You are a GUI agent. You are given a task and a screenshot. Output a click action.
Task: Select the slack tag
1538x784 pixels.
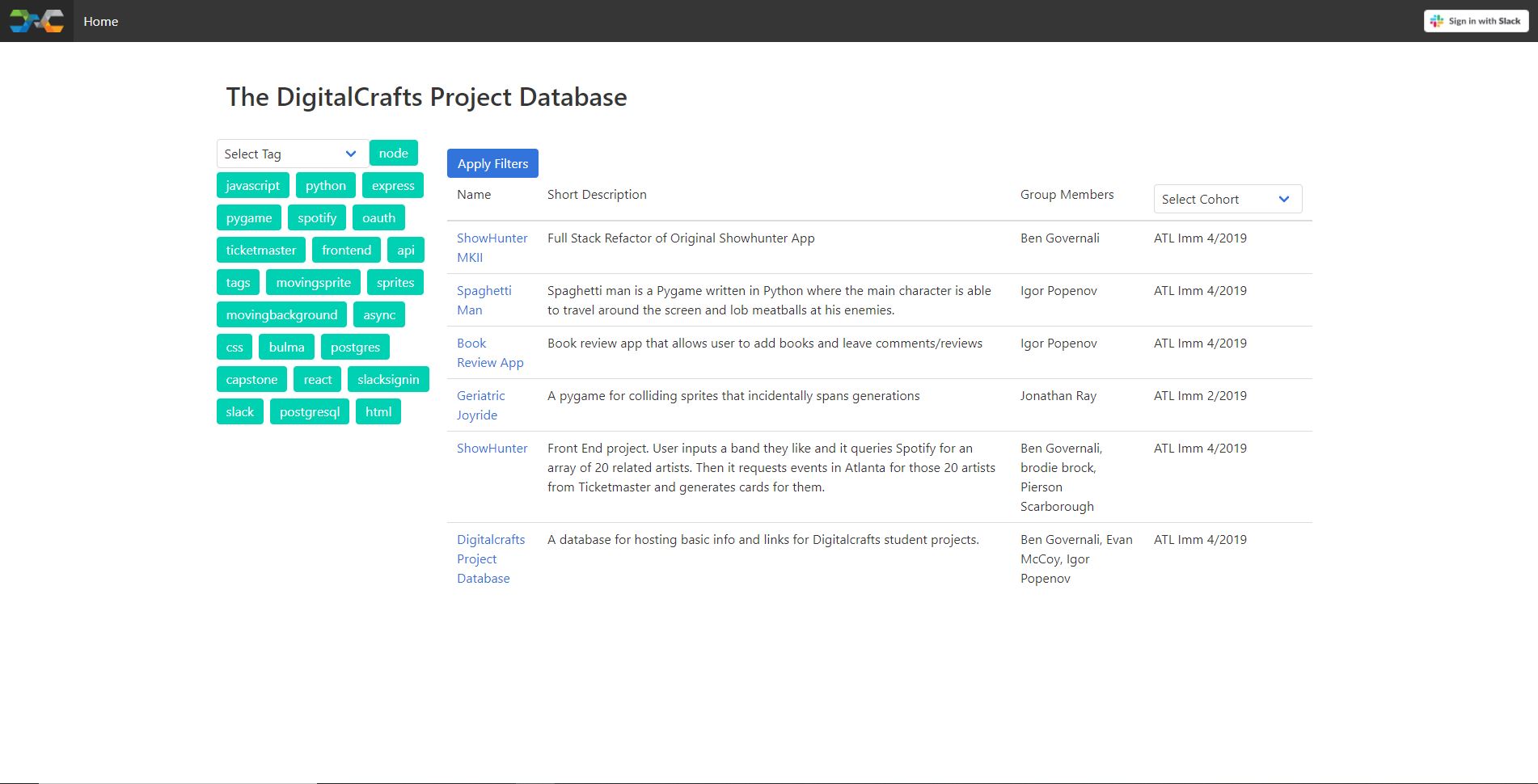pyautogui.click(x=240, y=411)
